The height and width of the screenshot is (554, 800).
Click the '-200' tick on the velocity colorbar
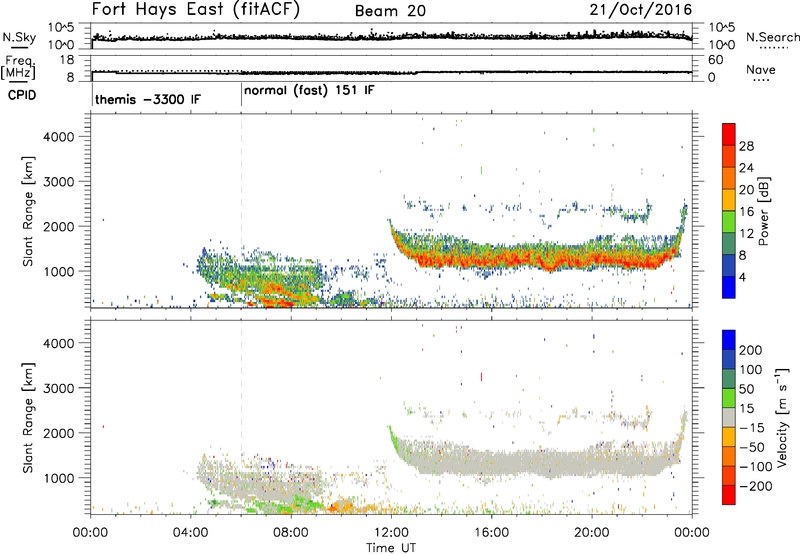pos(755,486)
